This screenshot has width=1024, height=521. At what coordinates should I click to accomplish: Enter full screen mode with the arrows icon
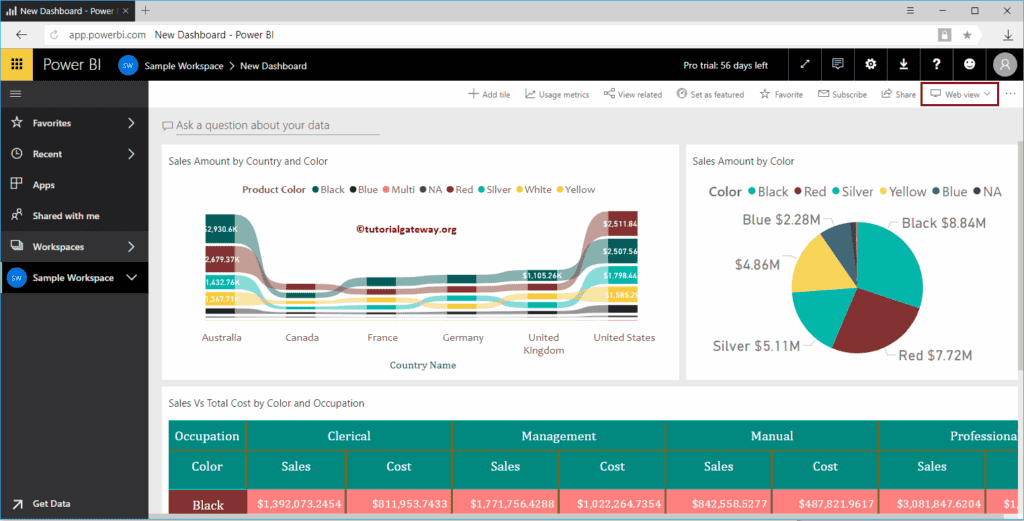pyautogui.click(x=805, y=65)
